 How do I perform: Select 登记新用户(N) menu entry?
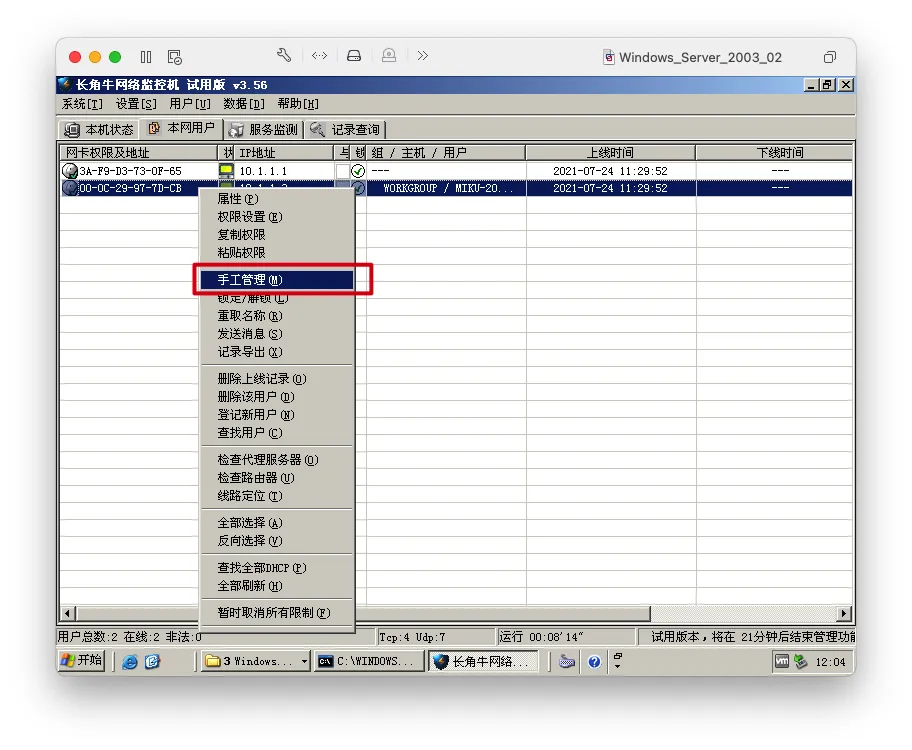277,415
